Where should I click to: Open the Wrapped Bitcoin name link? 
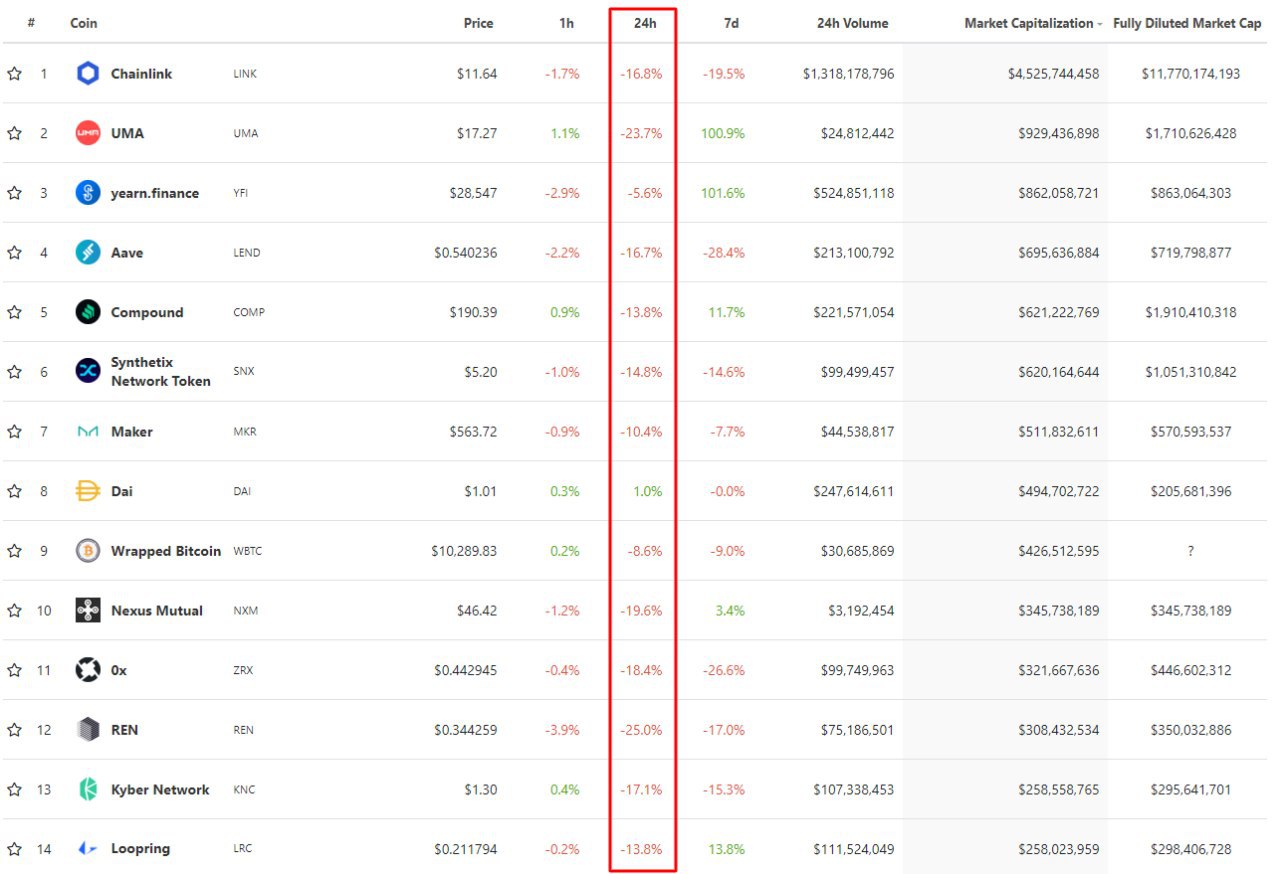click(x=166, y=551)
